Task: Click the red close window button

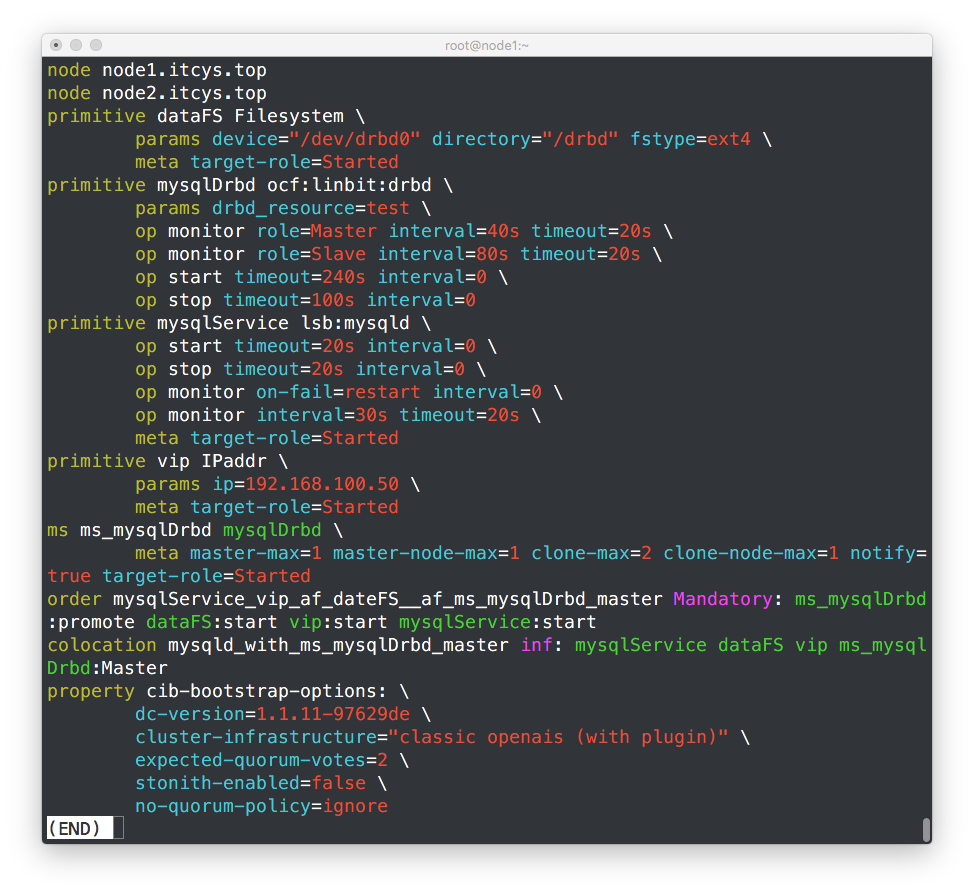Action: click(56, 45)
